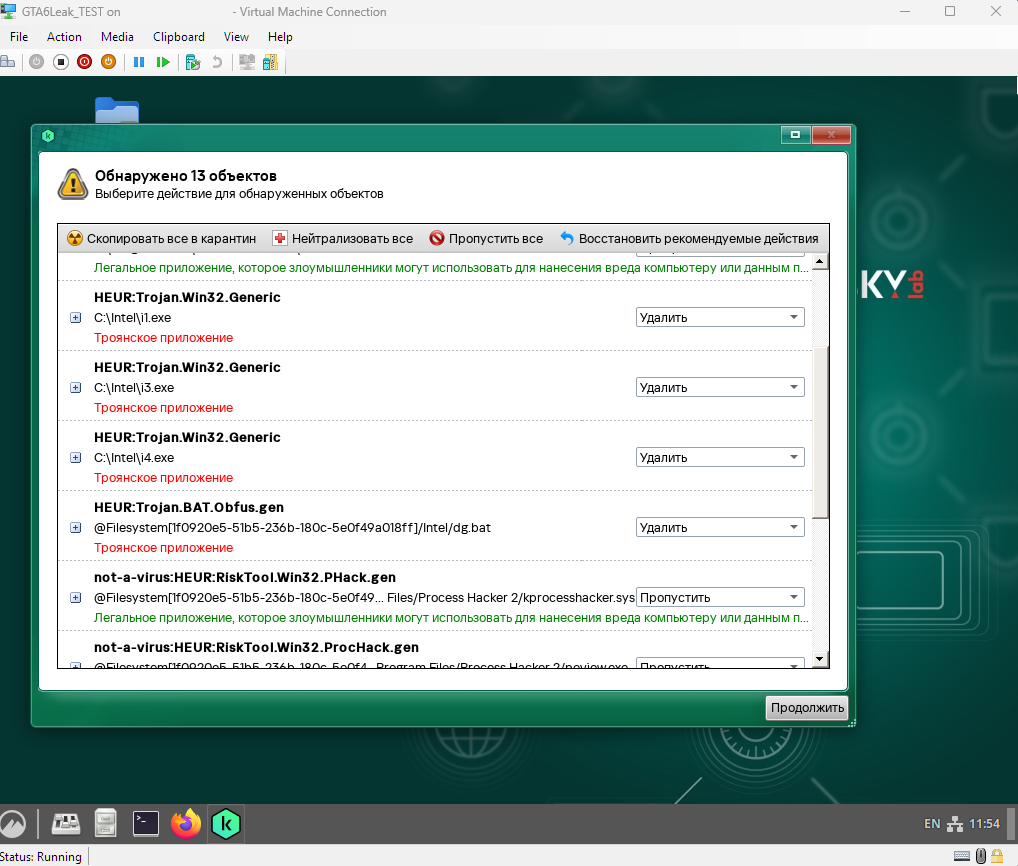This screenshot has width=1018, height=866.
Task: Expand details for kprocesshacker.sys entry
Action: coord(76,598)
